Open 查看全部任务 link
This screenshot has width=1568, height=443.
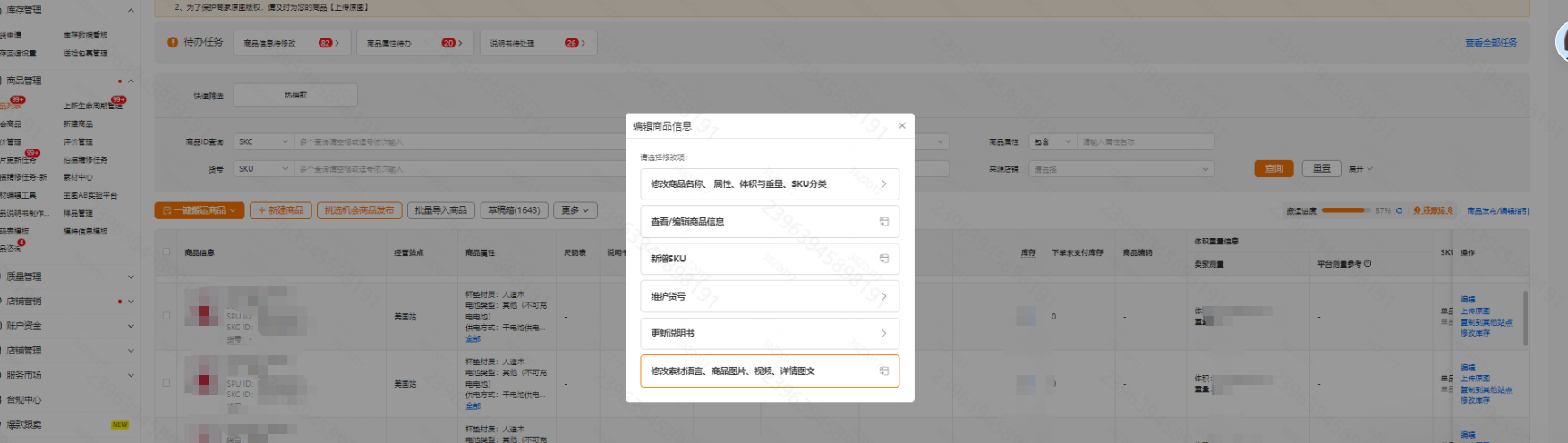coord(1491,43)
